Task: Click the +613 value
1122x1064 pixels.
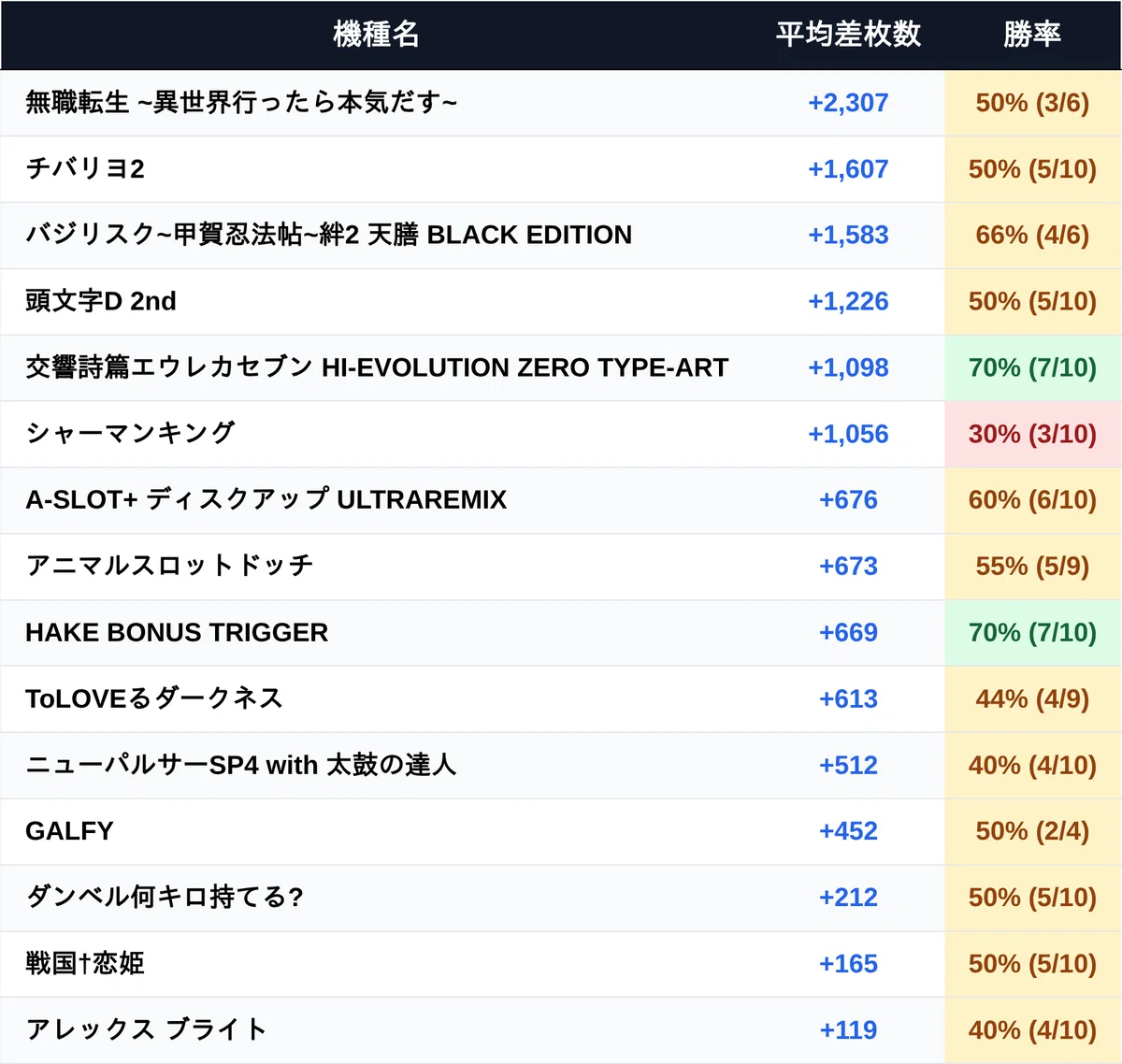Action: pyautogui.click(x=848, y=698)
